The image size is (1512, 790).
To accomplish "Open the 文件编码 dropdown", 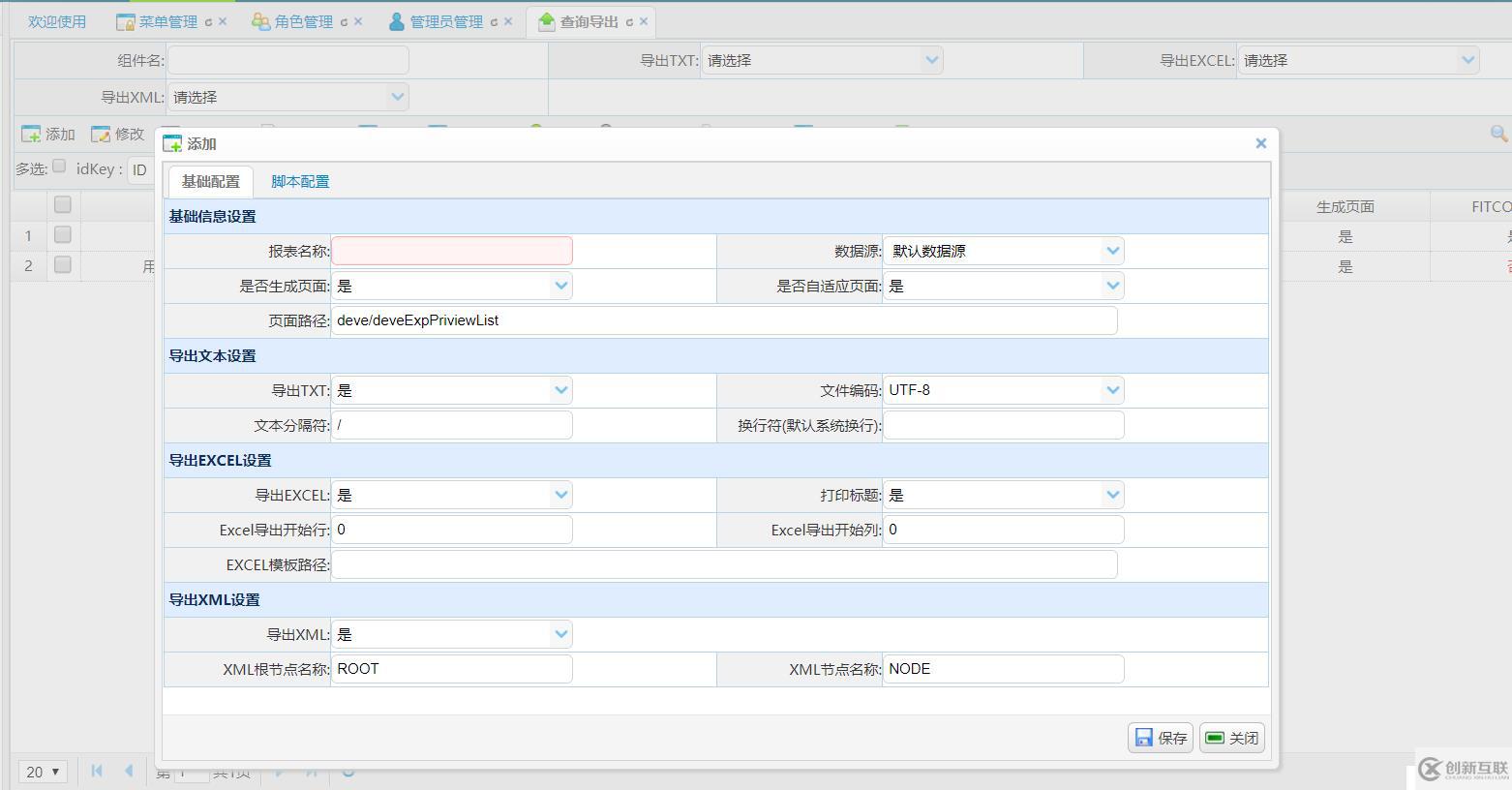I will pyautogui.click(x=1111, y=389).
